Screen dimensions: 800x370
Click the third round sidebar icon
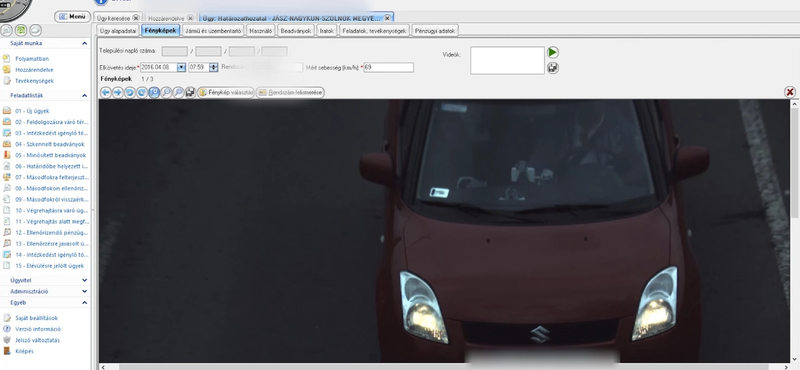(35, 31)
